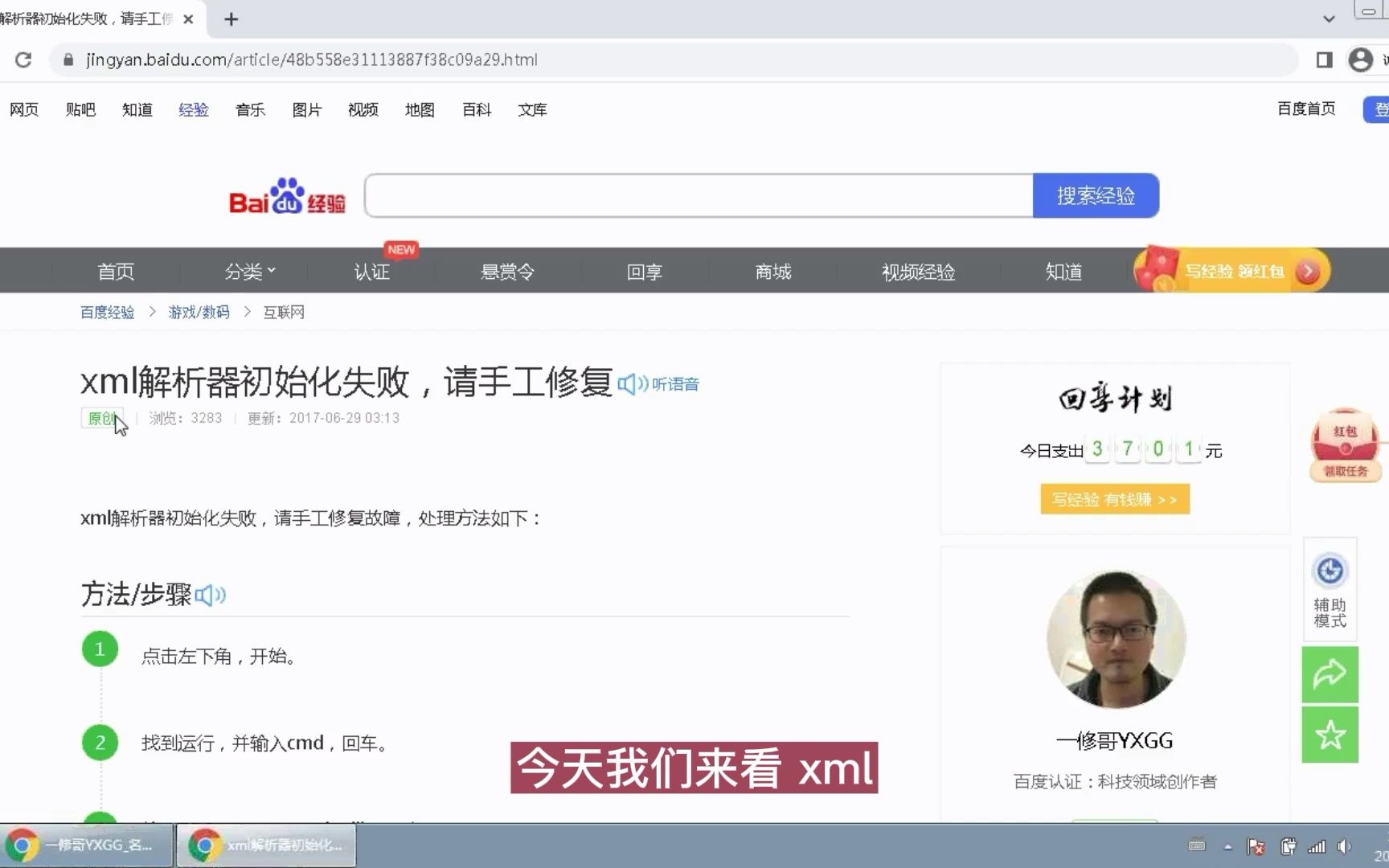Click the 知道 top link
This screenshot has height=868, width=1389.
pyautogui.click(x=137, y=109)
